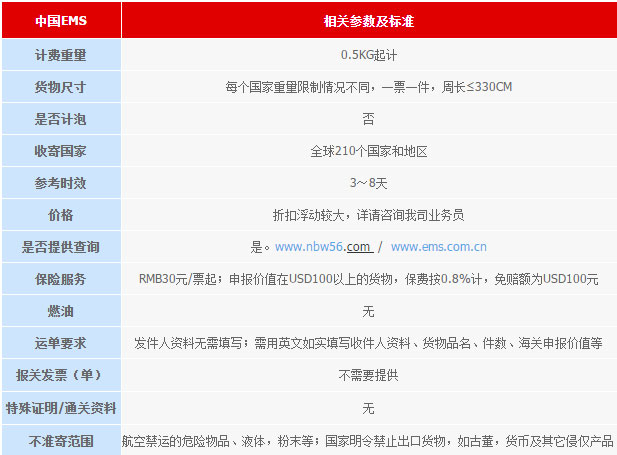Viewport: 617px width, 455px height.
Task: Select the 收寄国家 row label
Action: (x=61, y=151)
